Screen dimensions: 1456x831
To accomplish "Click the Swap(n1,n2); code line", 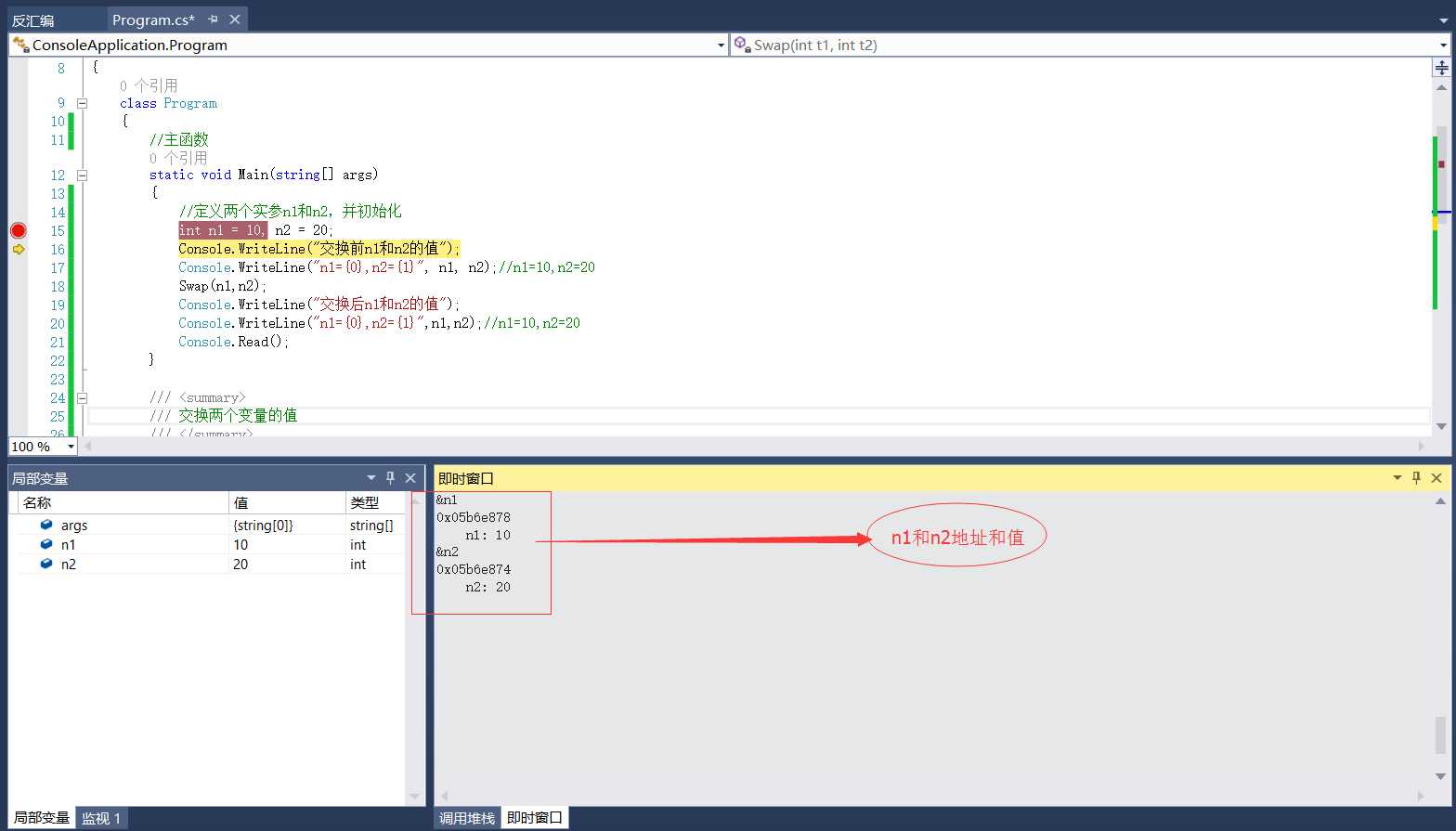I will tap(223, 286).
